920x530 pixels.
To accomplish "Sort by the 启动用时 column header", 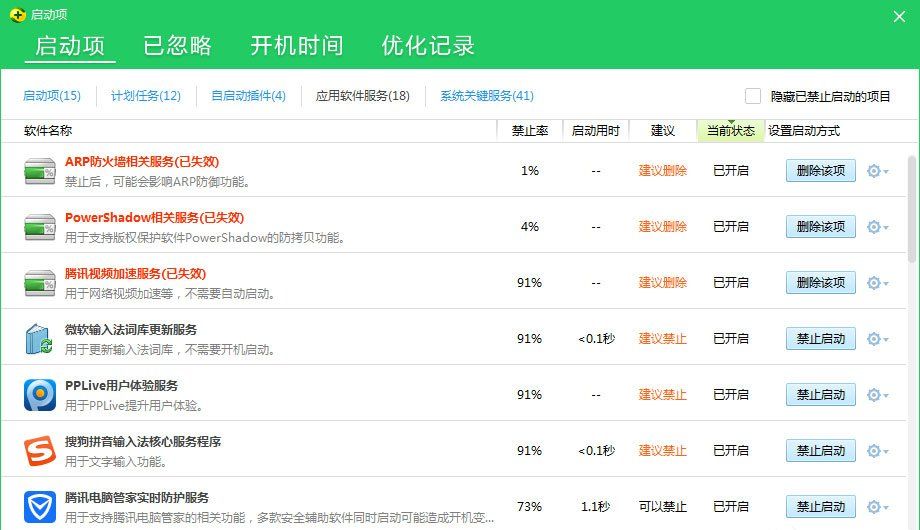I will [596, 131].
